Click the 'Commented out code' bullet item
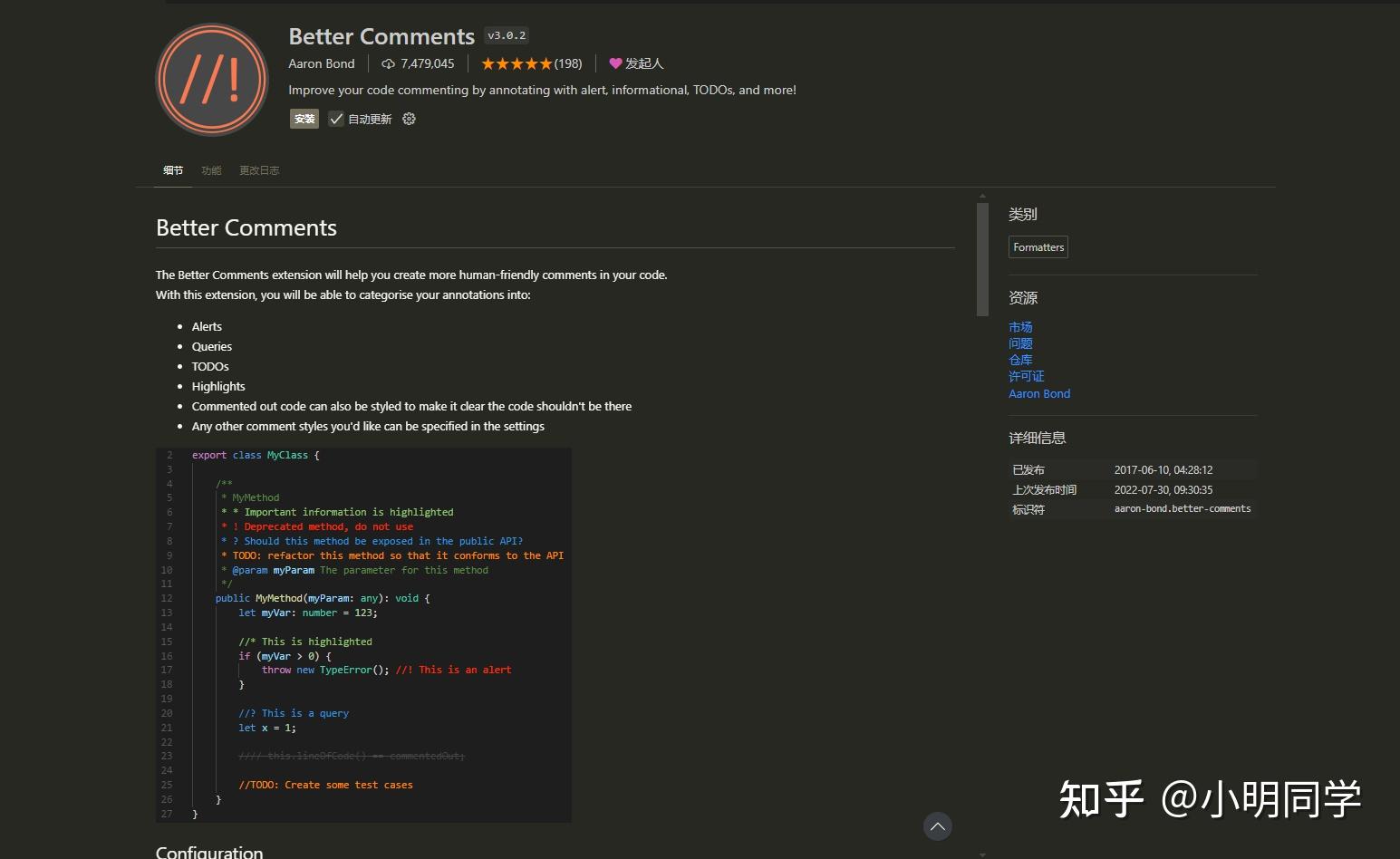 pos(411,406)
